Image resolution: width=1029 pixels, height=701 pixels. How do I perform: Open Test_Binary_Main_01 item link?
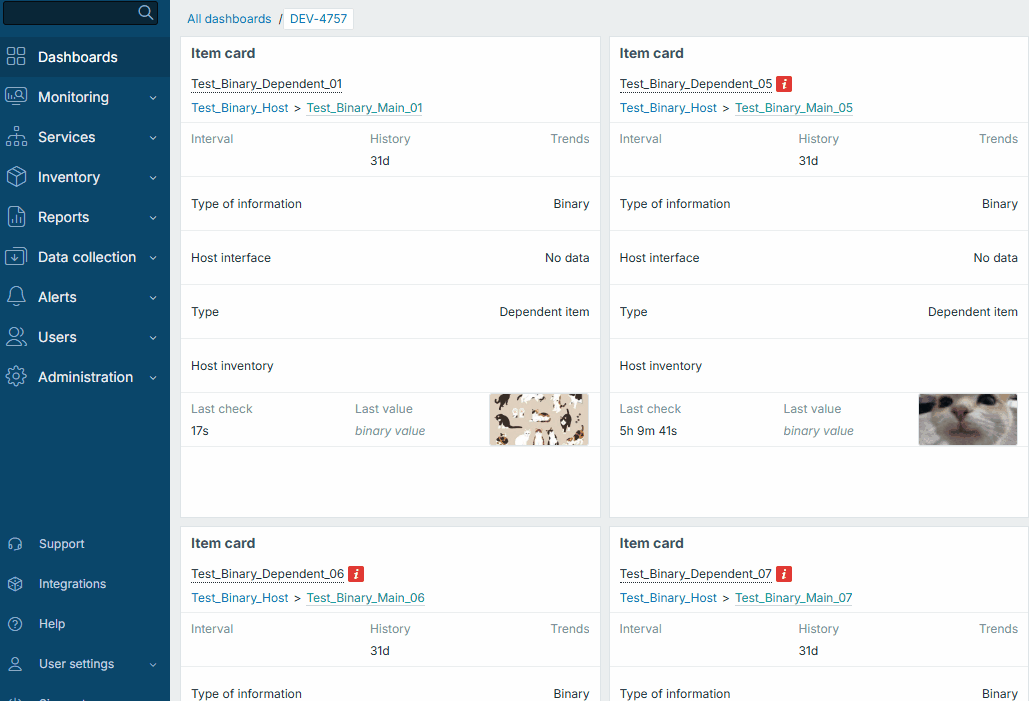(x=364, y=108)
